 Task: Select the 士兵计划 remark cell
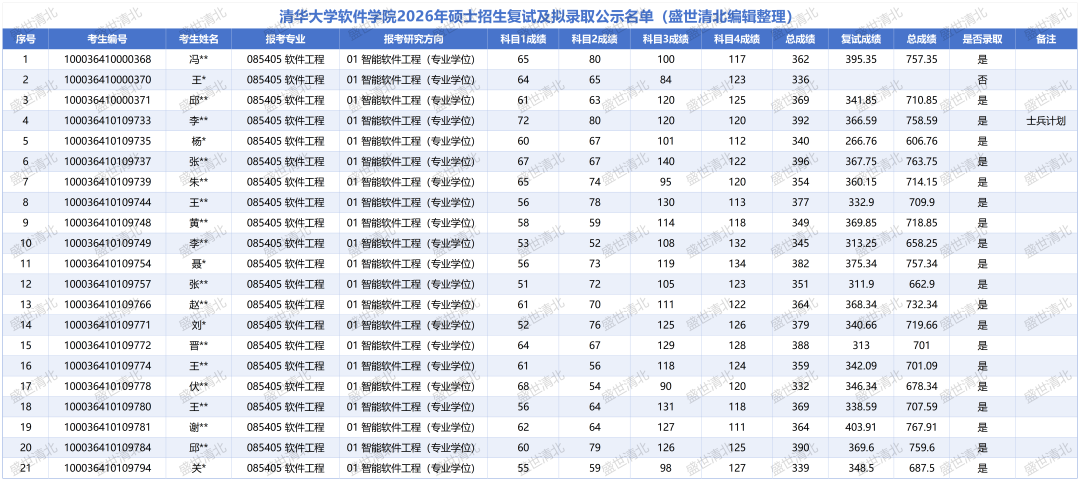1046,121
